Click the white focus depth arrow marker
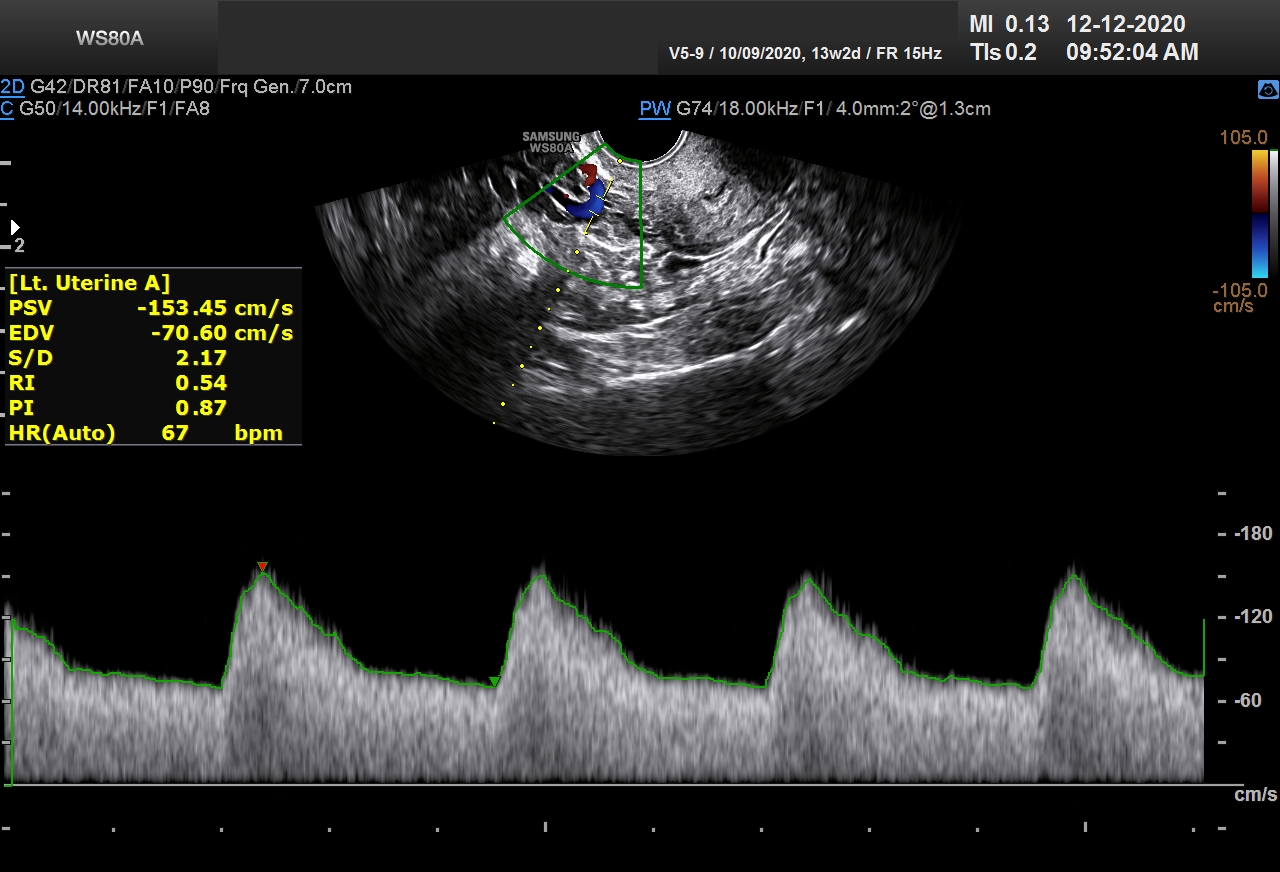Image resolution: width=1280 pixels, height=872 pixels. [x=15, y=228]
